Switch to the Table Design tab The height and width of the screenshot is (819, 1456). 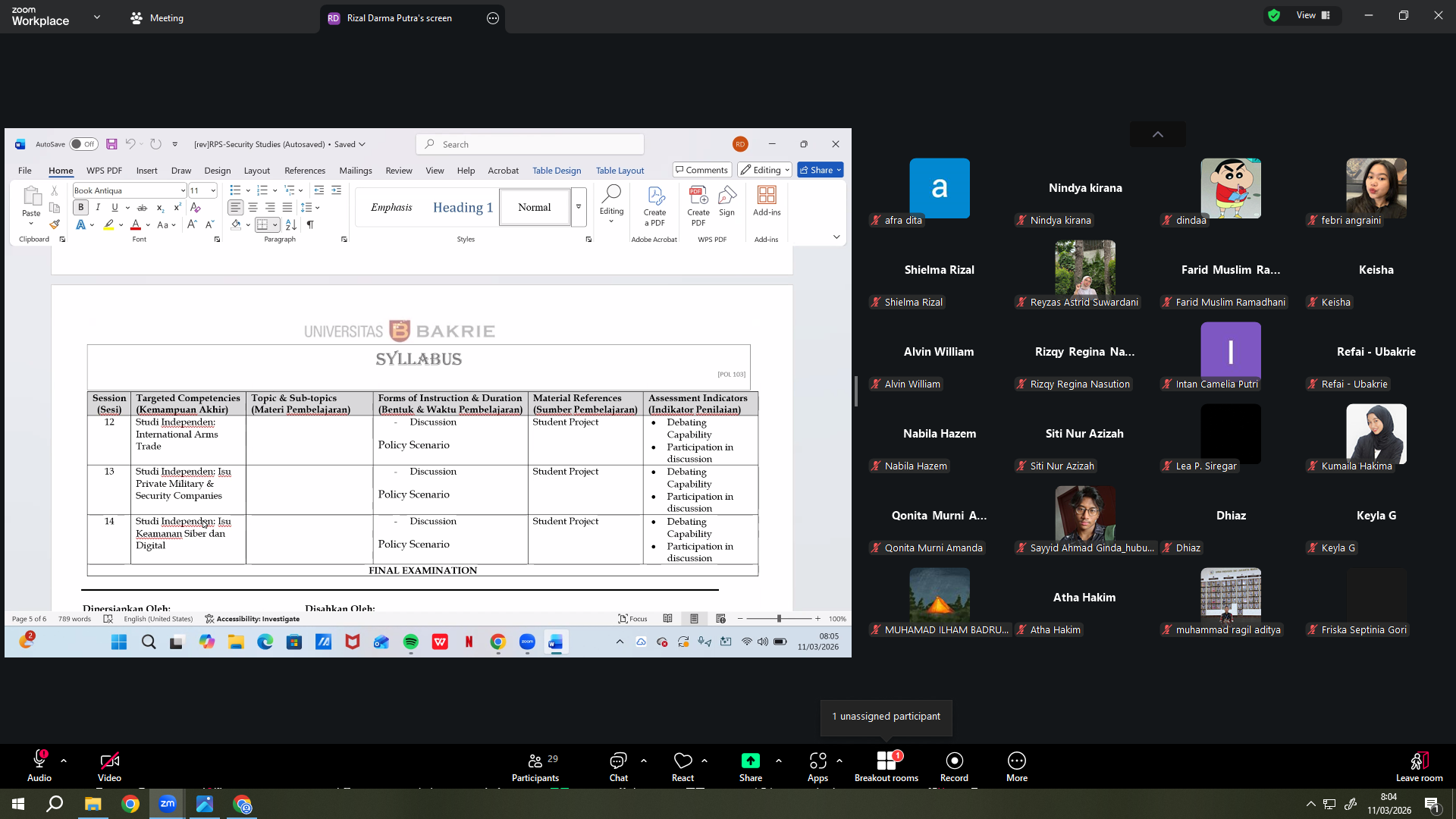click(557, 171)
